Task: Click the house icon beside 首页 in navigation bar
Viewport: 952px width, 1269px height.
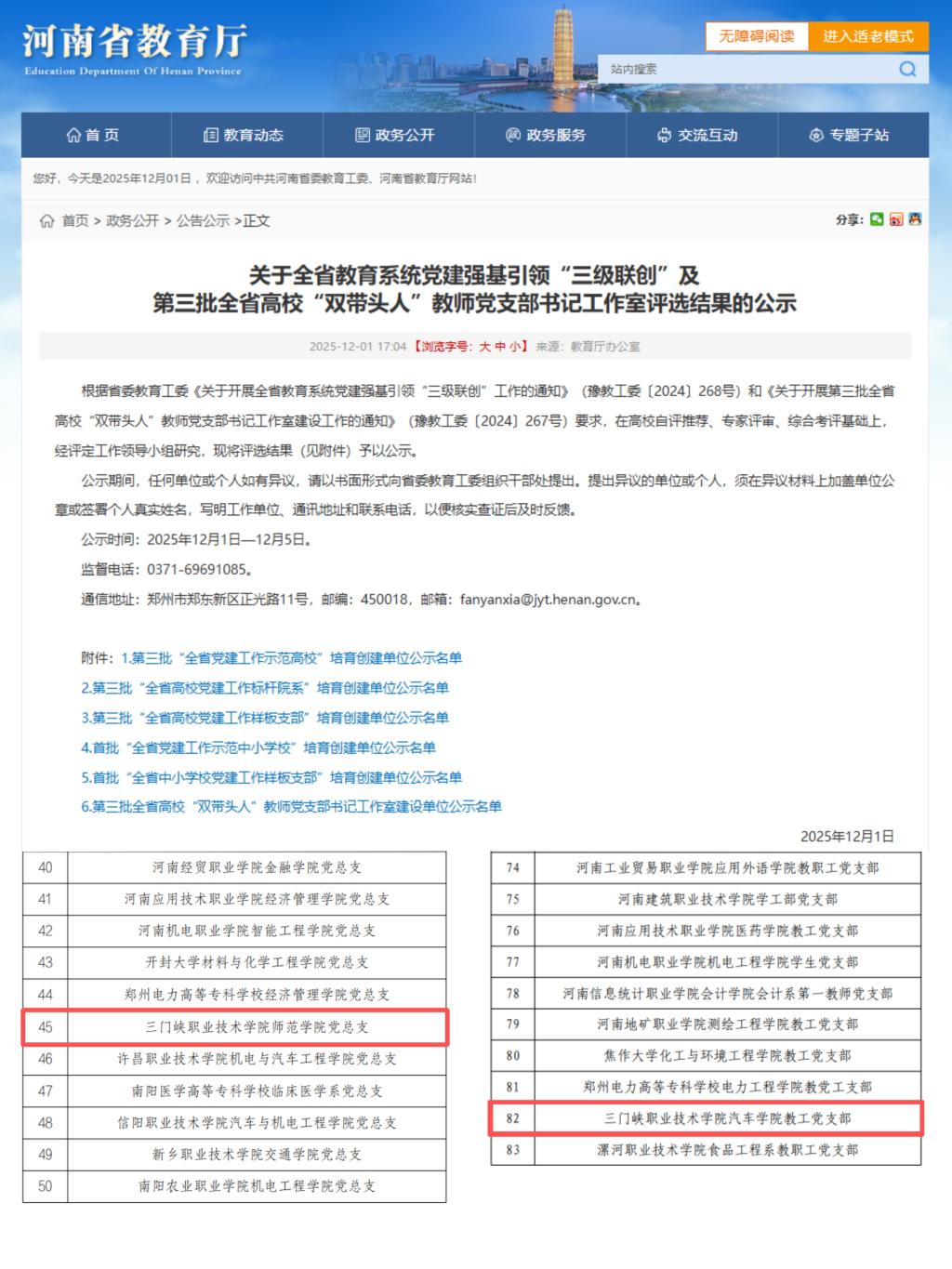Action: tap(73, 136)
